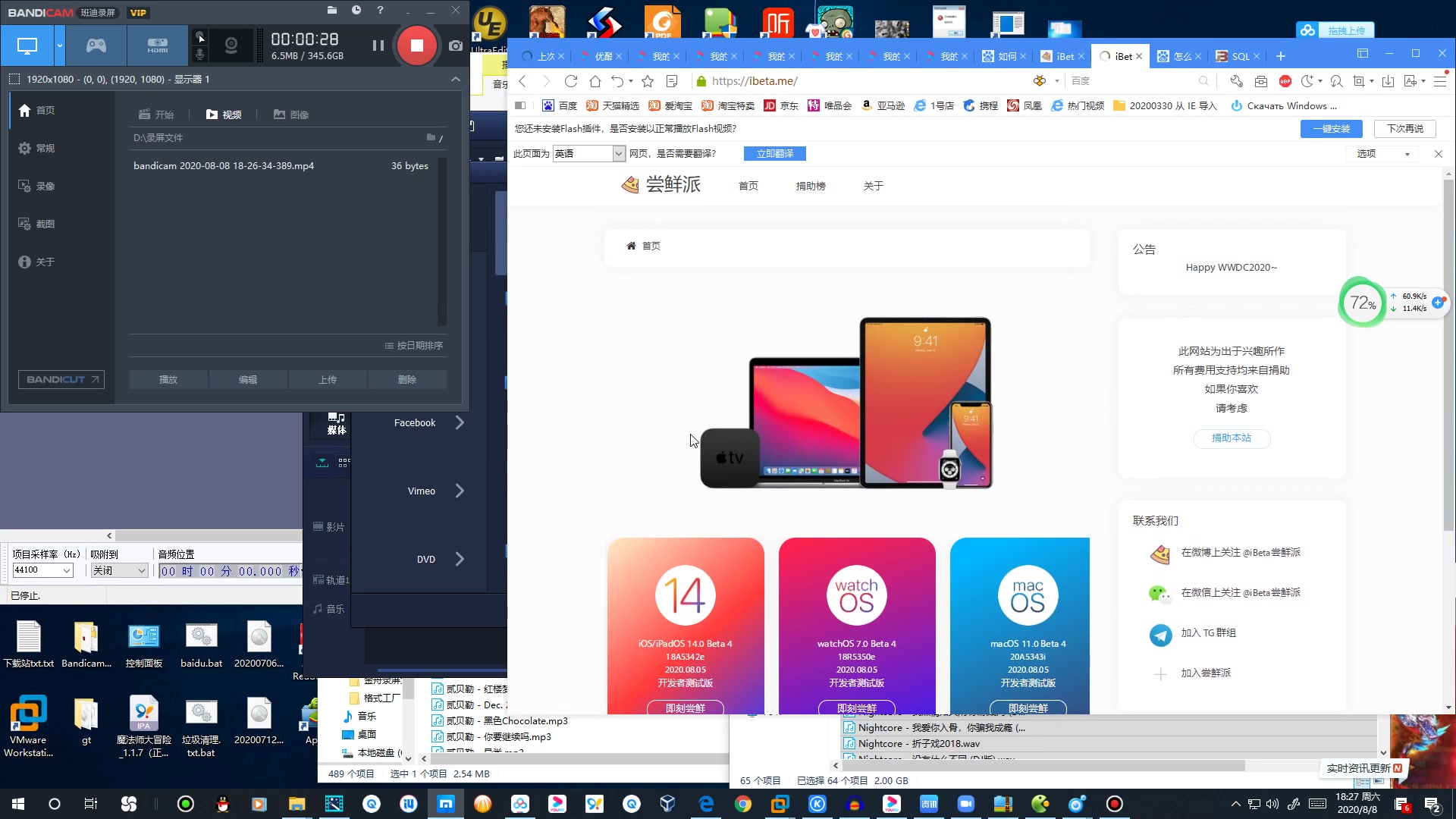
Task: Open 按日期排序 sort option
Action: [x=414, y=345]
